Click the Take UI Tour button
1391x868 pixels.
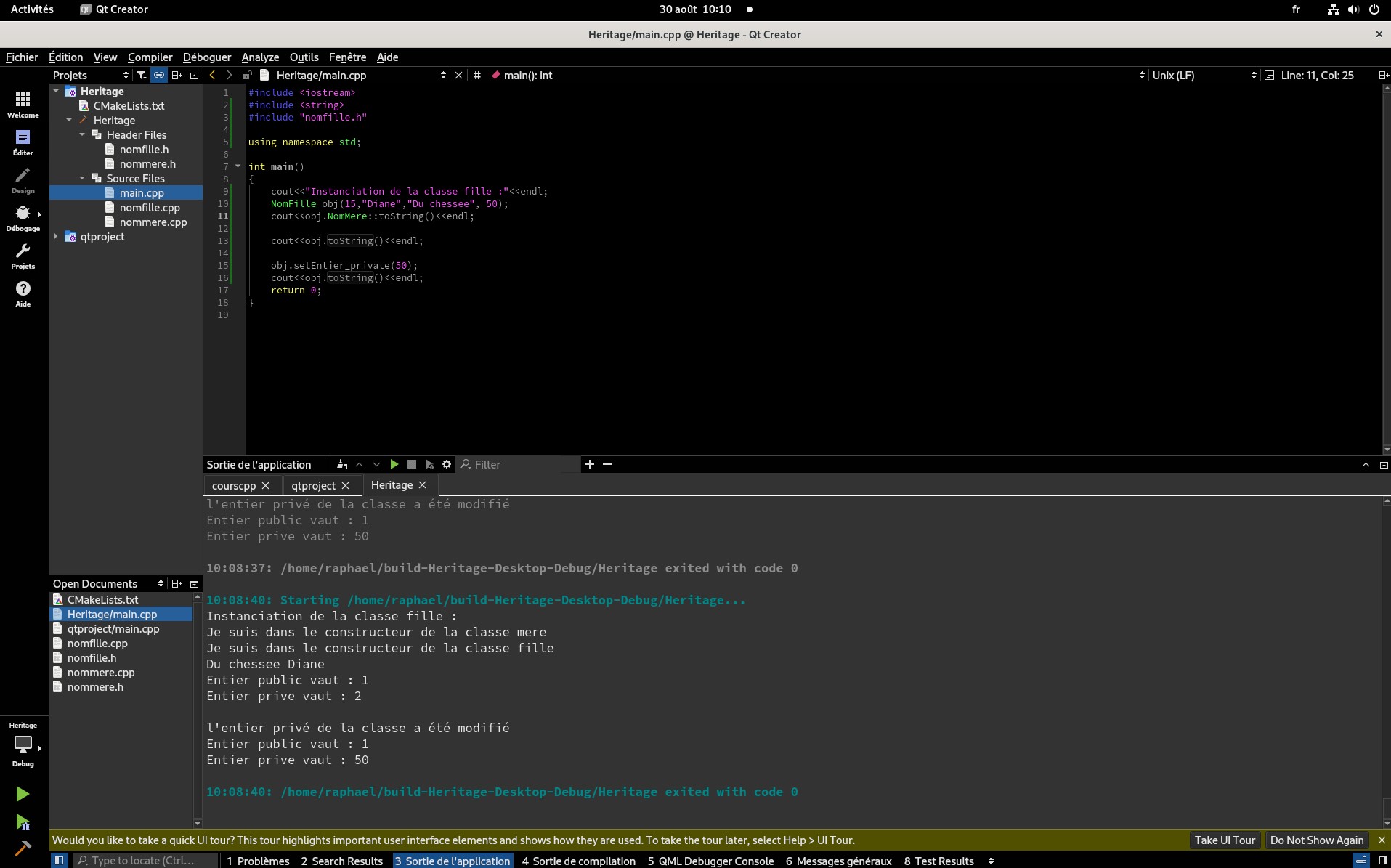(x=1225, y=840)
